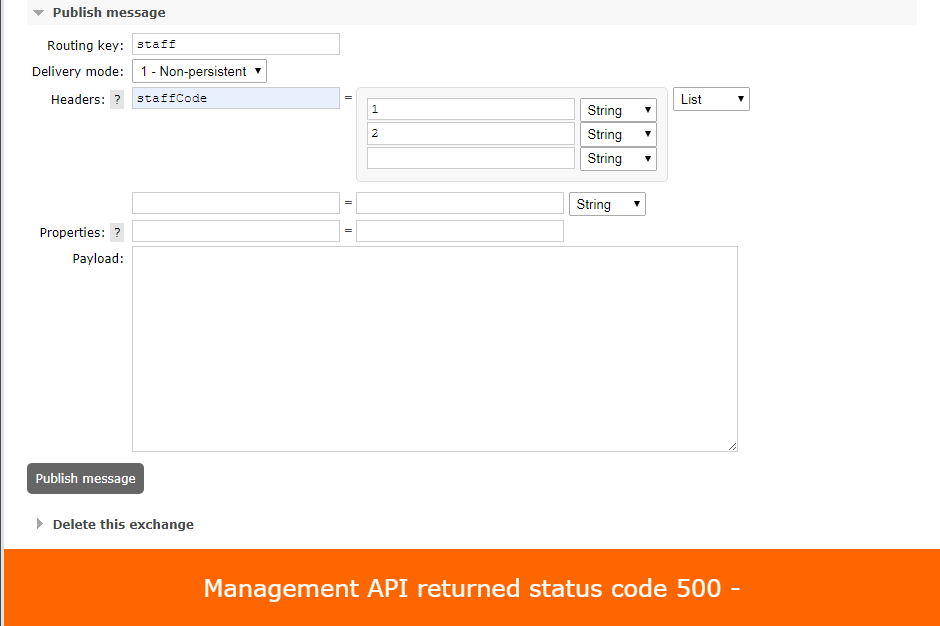Click list value field containing 2
The image size is (940, 626).
tap(471, 134)
